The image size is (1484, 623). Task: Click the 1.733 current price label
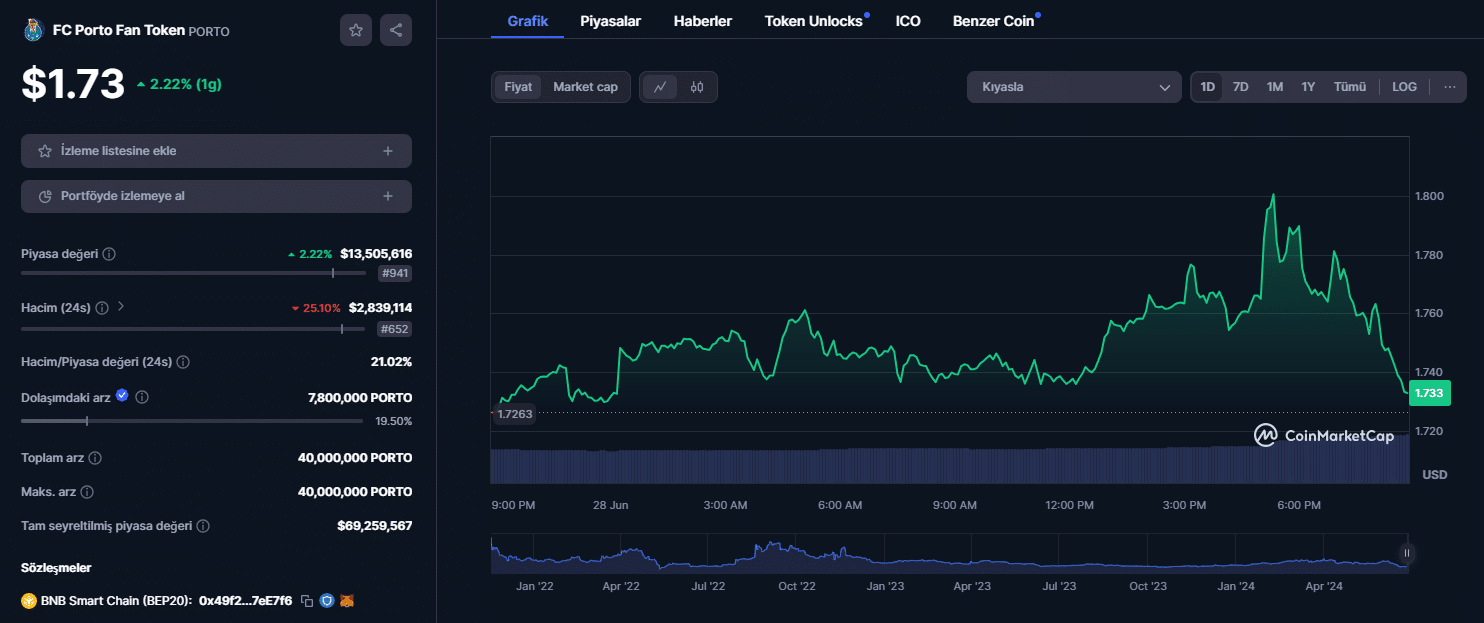click(1429, 393)
